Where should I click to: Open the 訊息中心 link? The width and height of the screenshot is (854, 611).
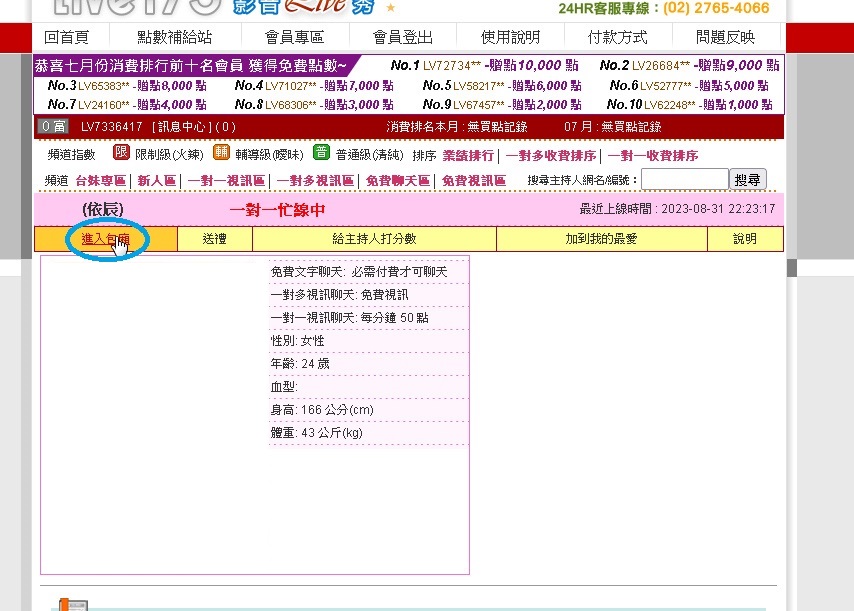point(182,127)
